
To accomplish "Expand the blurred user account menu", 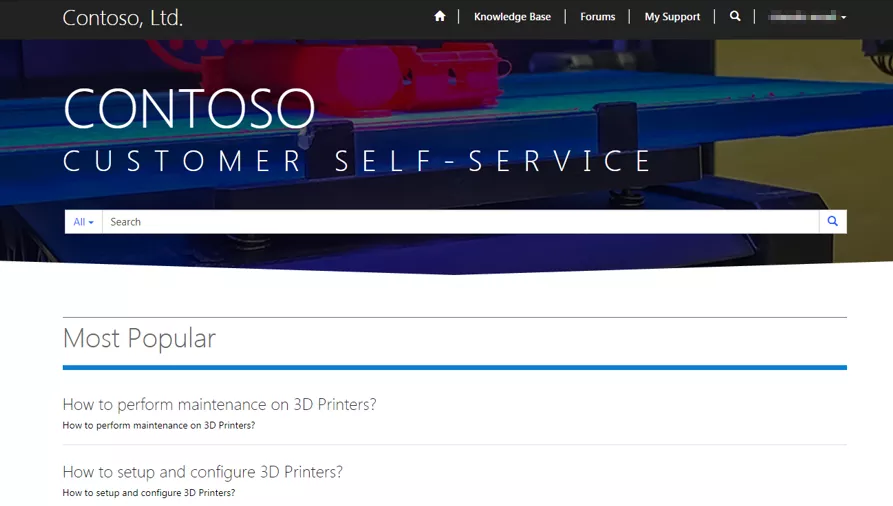I will tap(807, 17).
